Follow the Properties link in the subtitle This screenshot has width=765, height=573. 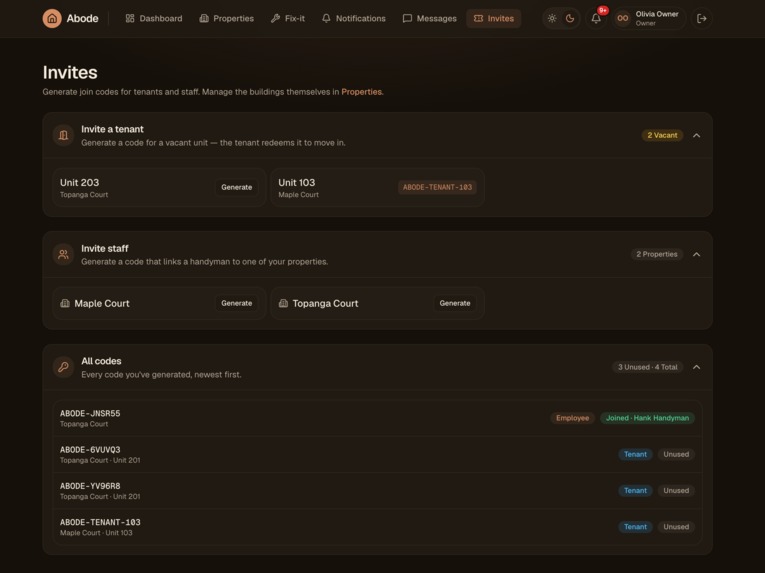362,92
